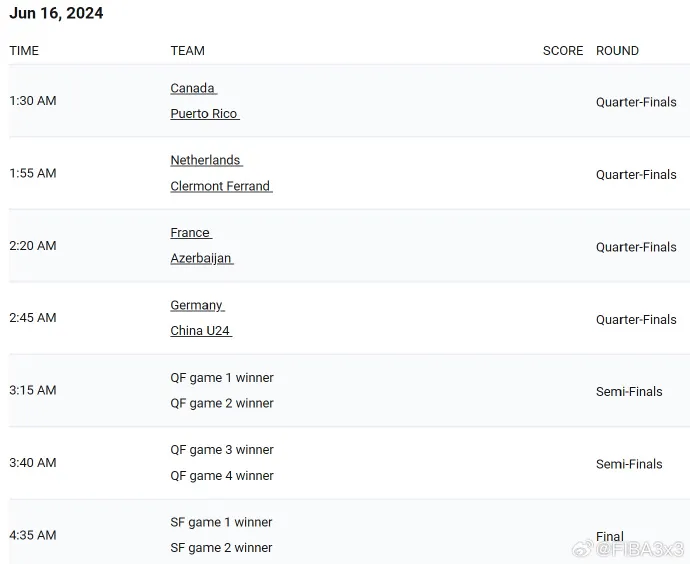Select the 3:15 AM semi-final row time
This screenshot has width=690, height=564.
[x=33, y=390]
